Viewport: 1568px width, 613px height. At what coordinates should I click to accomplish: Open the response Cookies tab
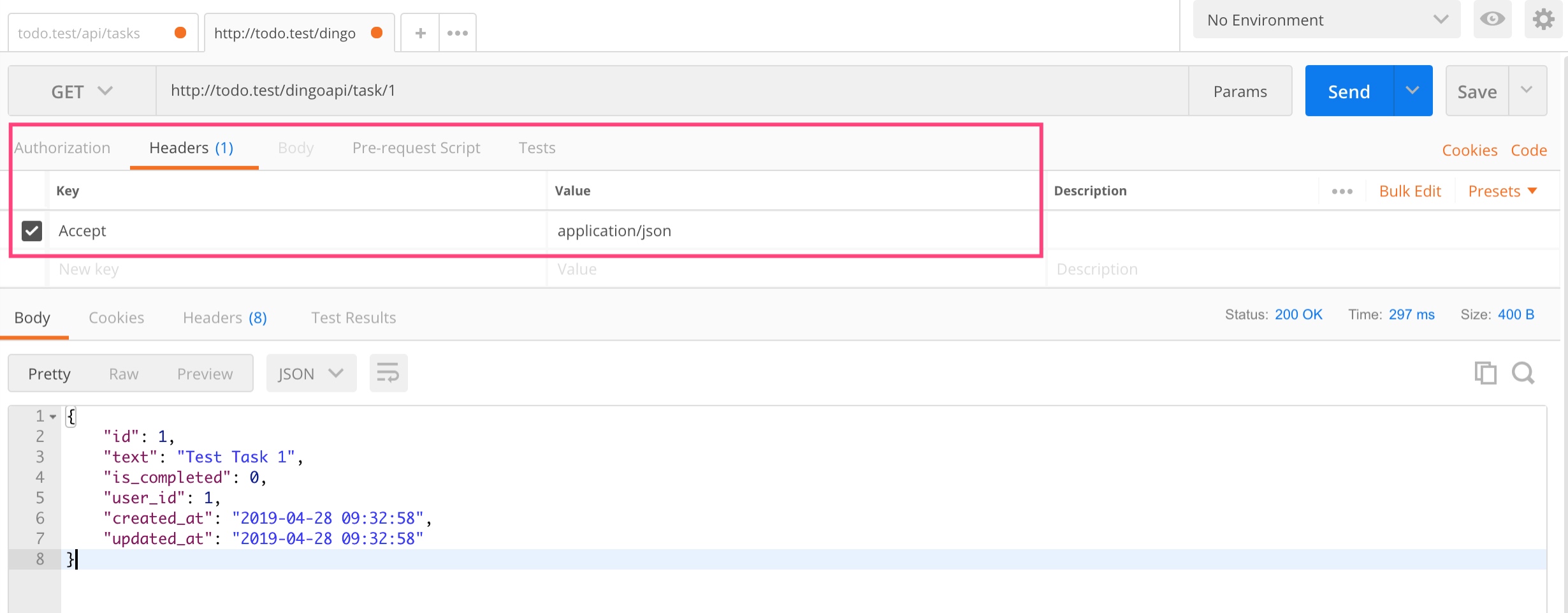(117, 318)
